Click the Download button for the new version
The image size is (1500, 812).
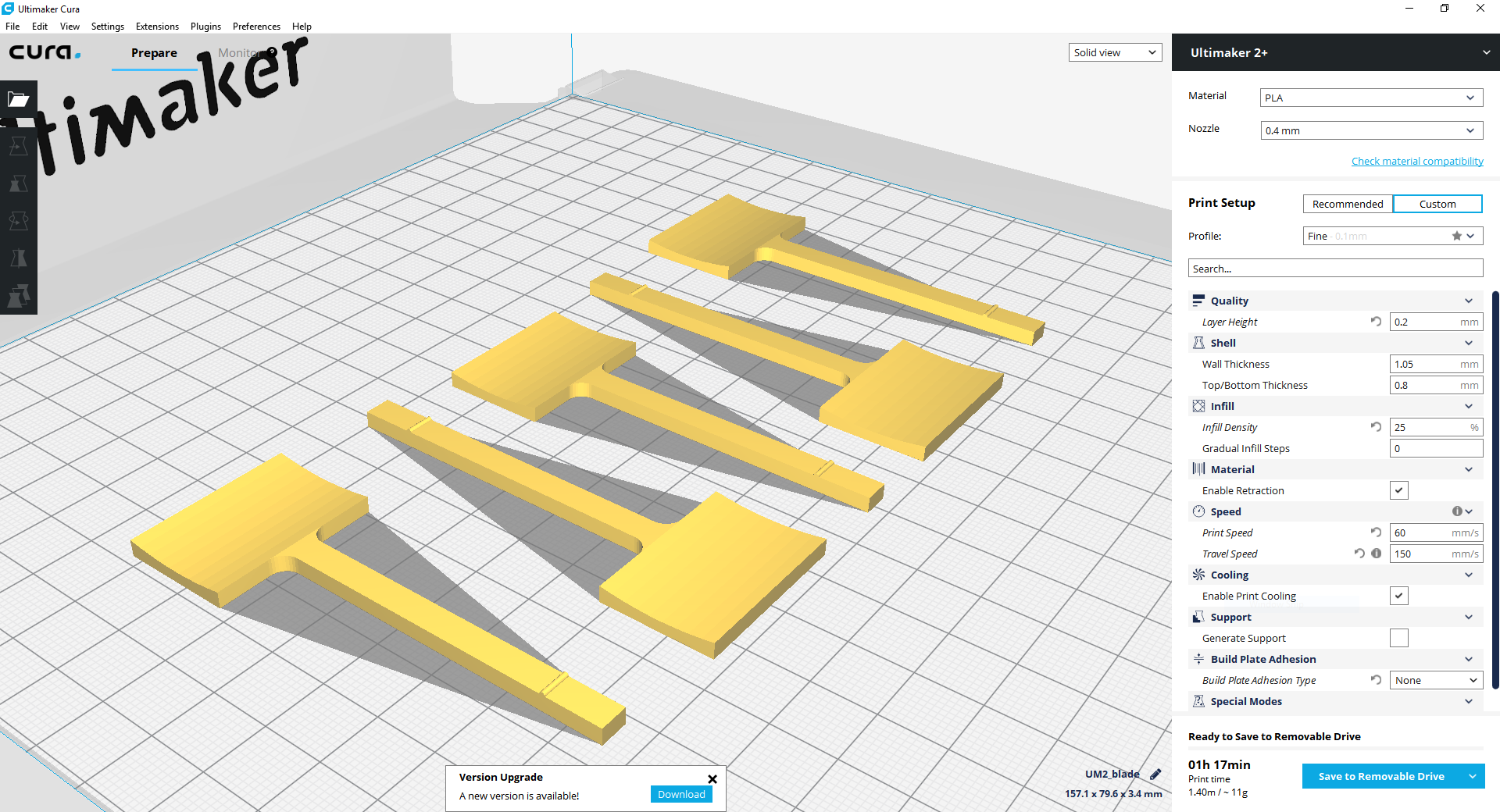[681, 794]
